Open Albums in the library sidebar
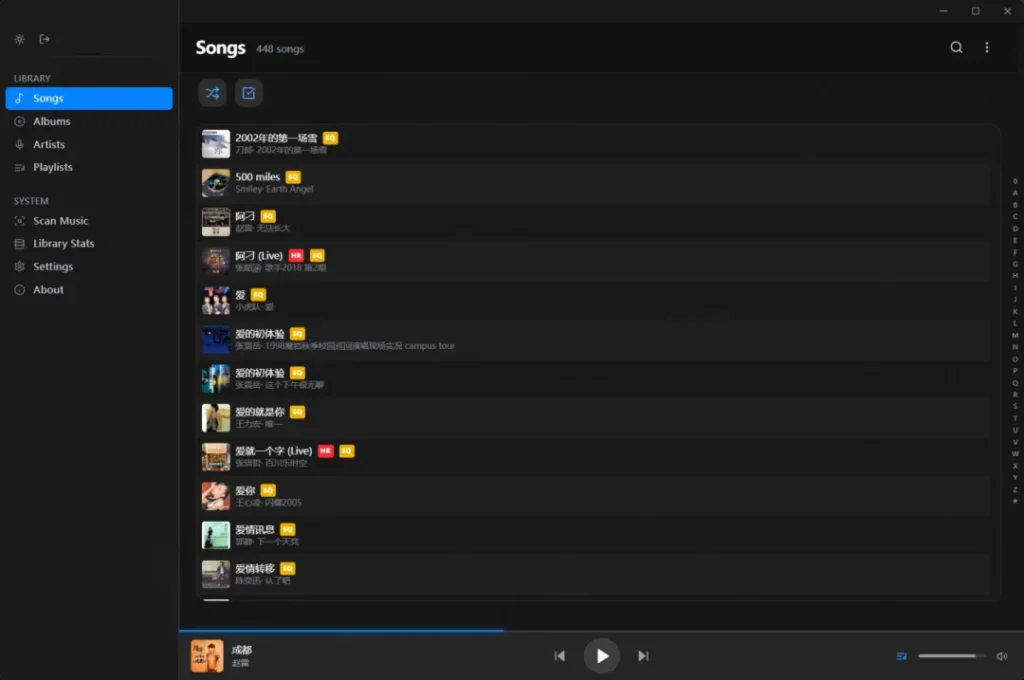Image resolution: width=1024 pixels, height=680 pixels. click(51, 121)
